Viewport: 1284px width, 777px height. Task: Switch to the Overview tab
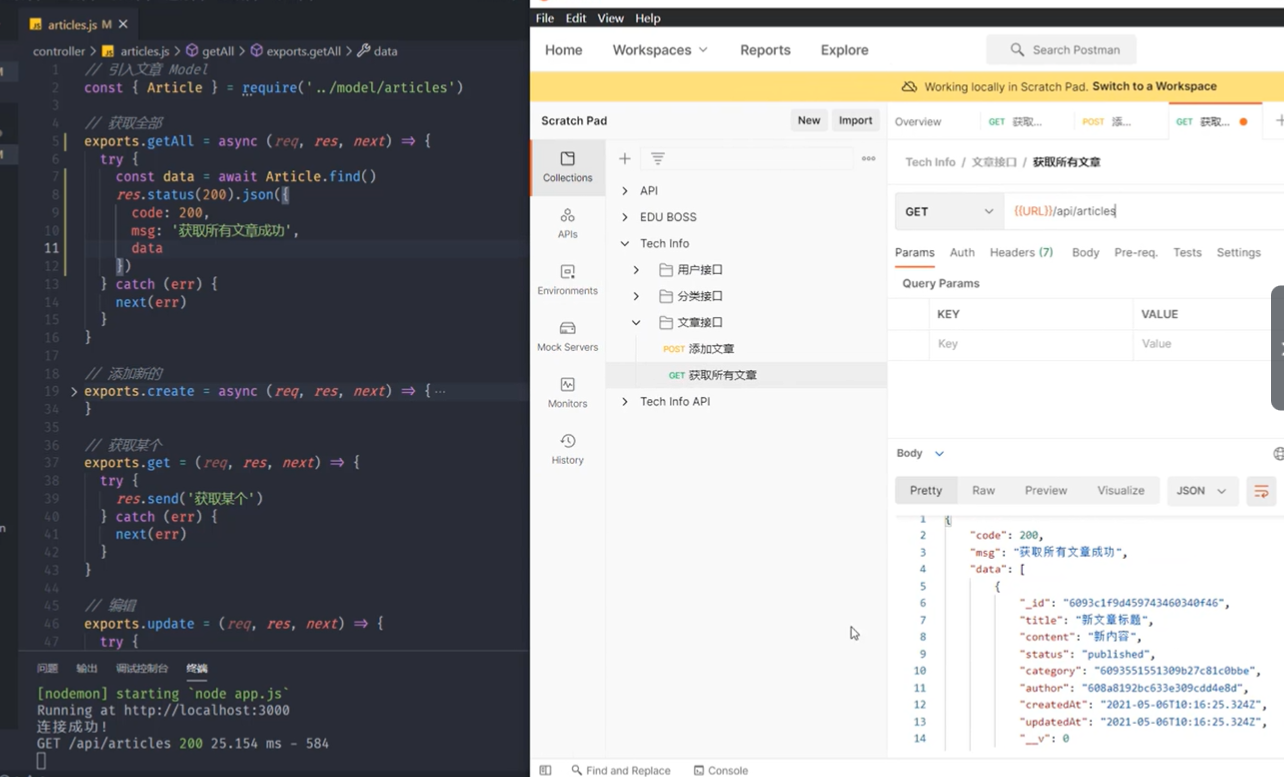[x=918, y=122]
